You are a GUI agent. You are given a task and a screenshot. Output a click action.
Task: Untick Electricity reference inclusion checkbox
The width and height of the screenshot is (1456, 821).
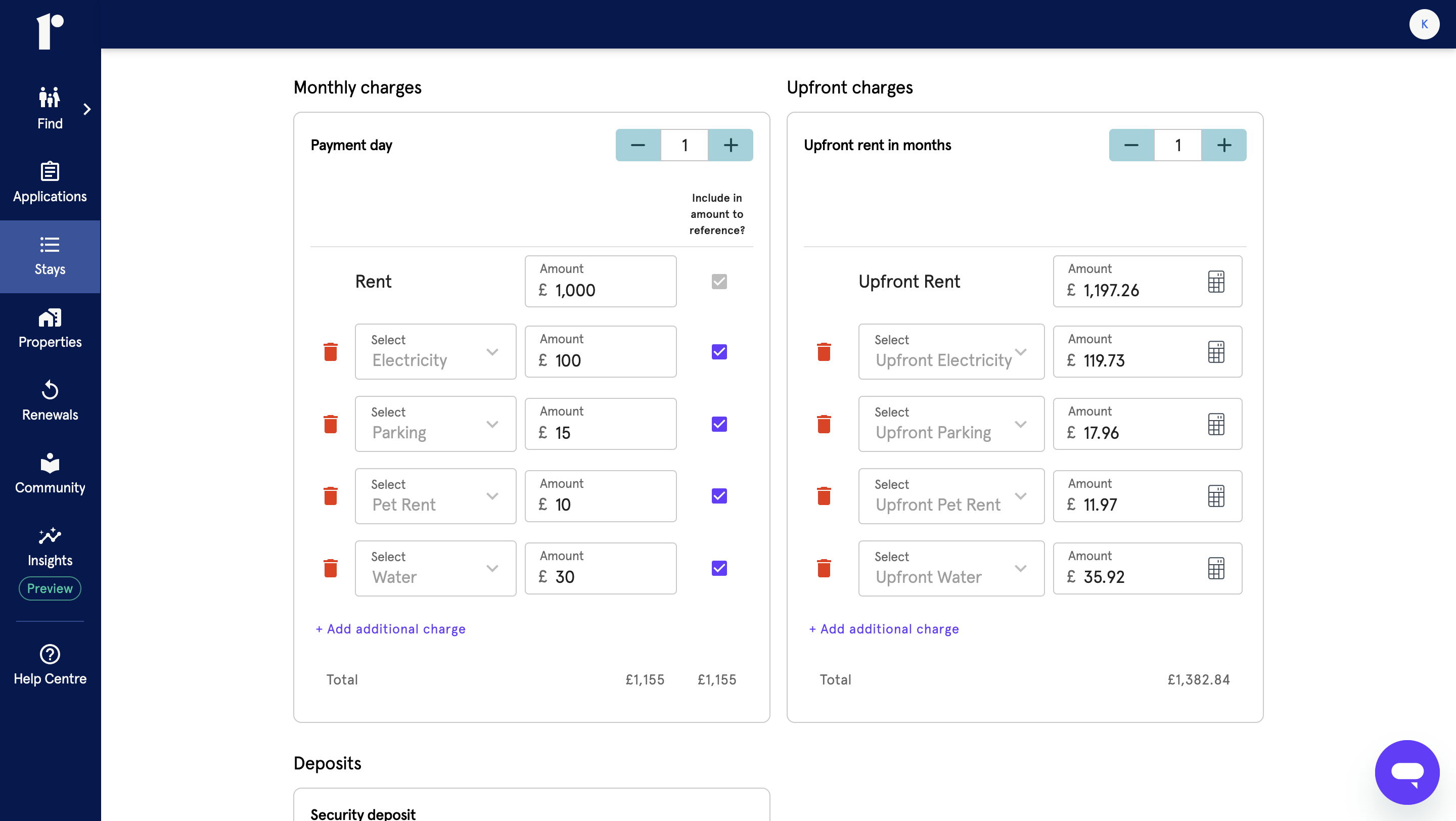coord(719,351)
